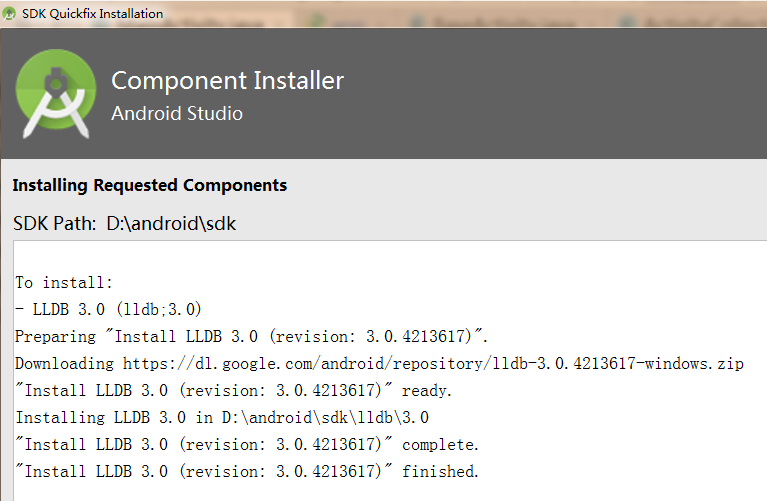Screen dimensions: 767x501
Task: Open the dl.google.com lldb zip URL
Action: click(433, 364)
